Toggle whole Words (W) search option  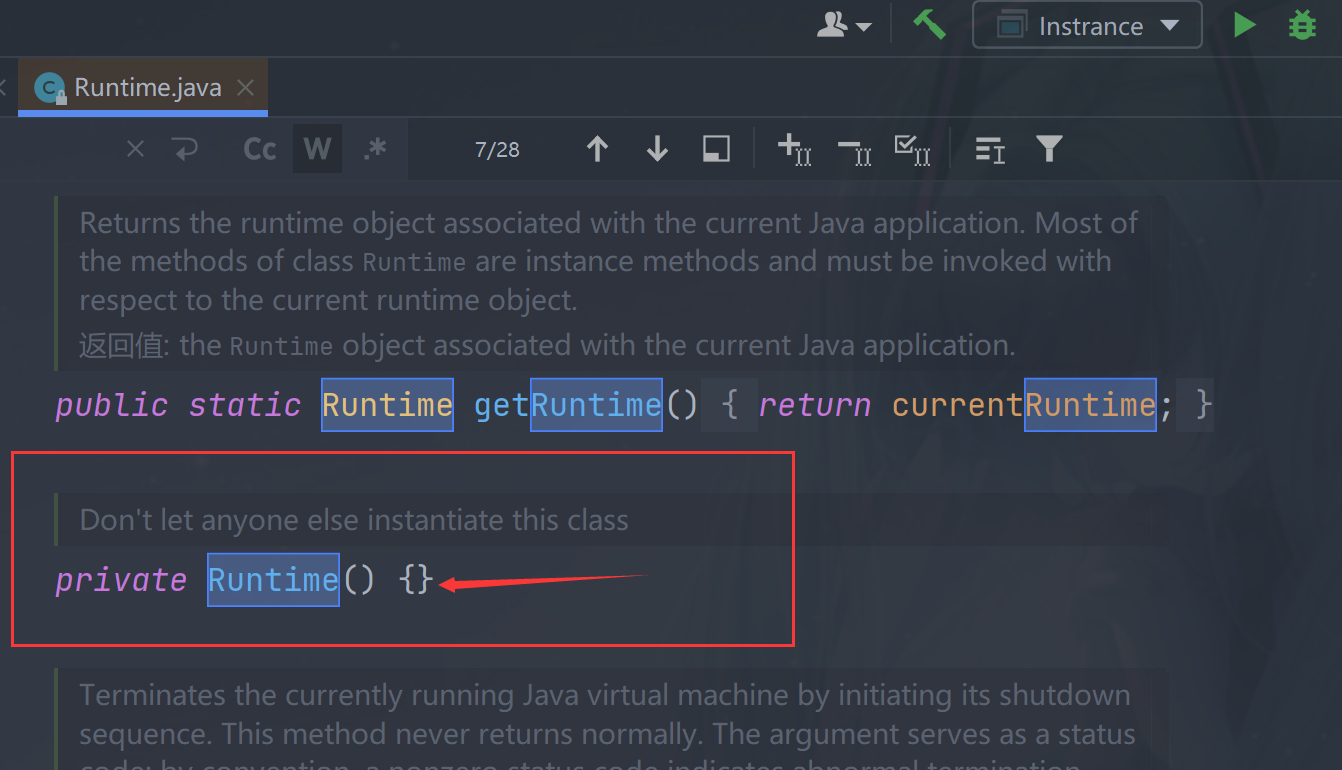point(317,150)
